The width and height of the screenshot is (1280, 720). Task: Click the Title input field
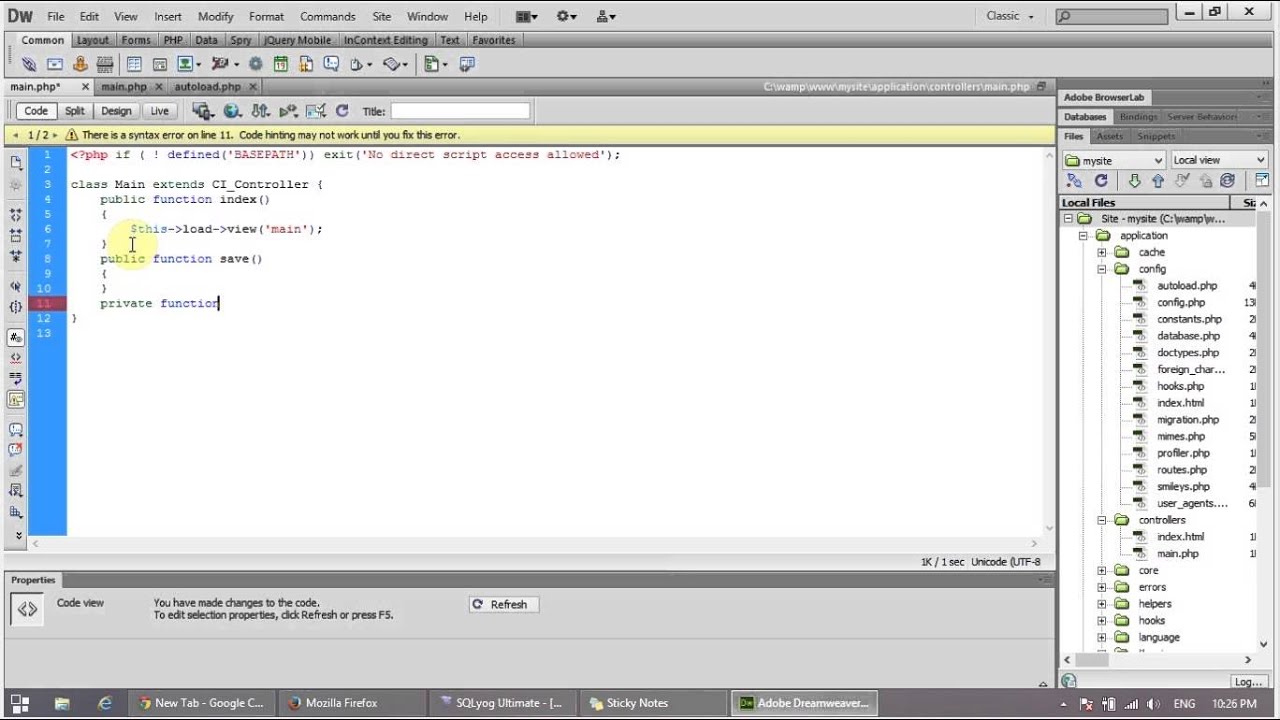[x=460, y=111]
